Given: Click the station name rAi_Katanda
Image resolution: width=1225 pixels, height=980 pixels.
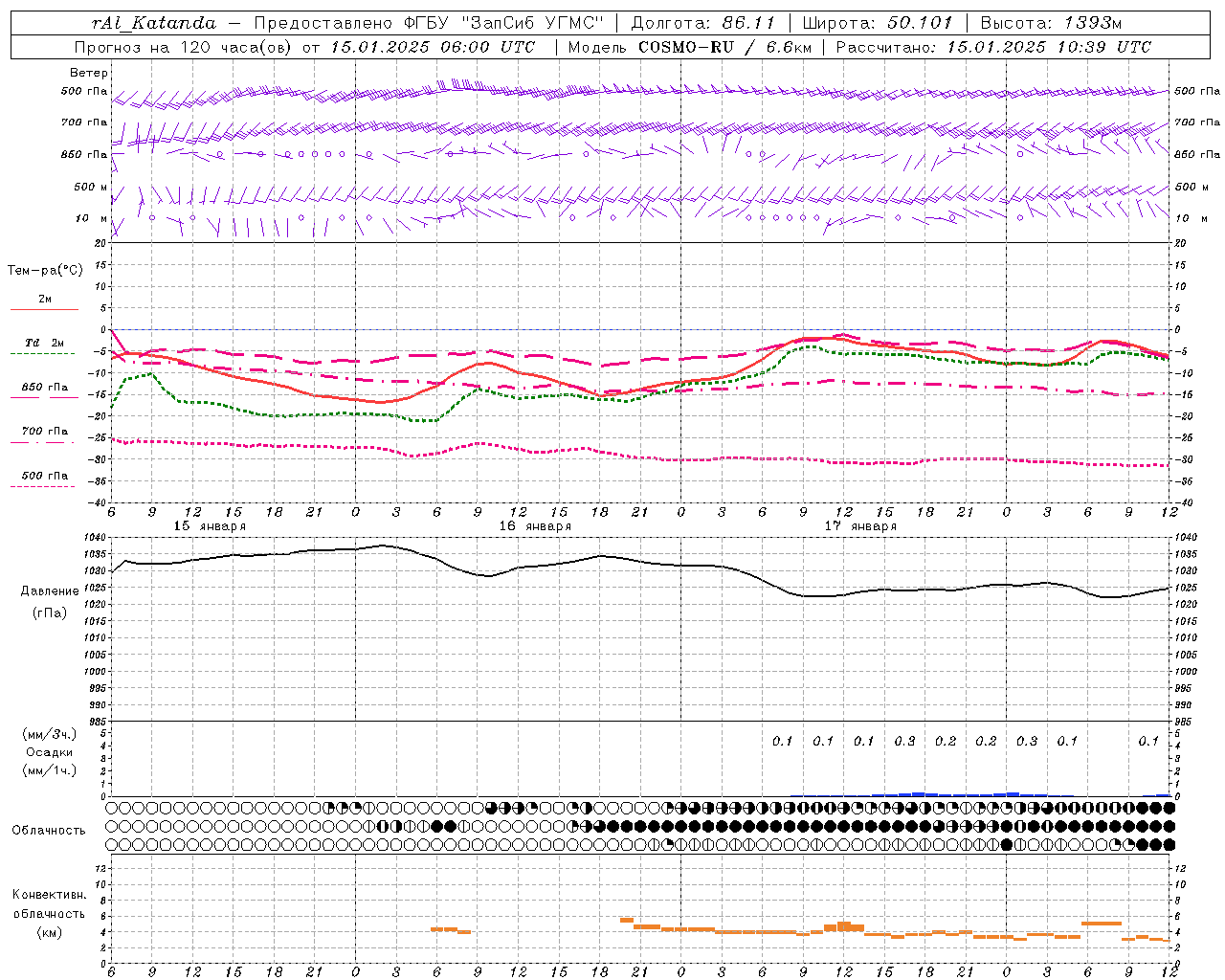Looking at the screenshot, I should (x=155, y=23).
